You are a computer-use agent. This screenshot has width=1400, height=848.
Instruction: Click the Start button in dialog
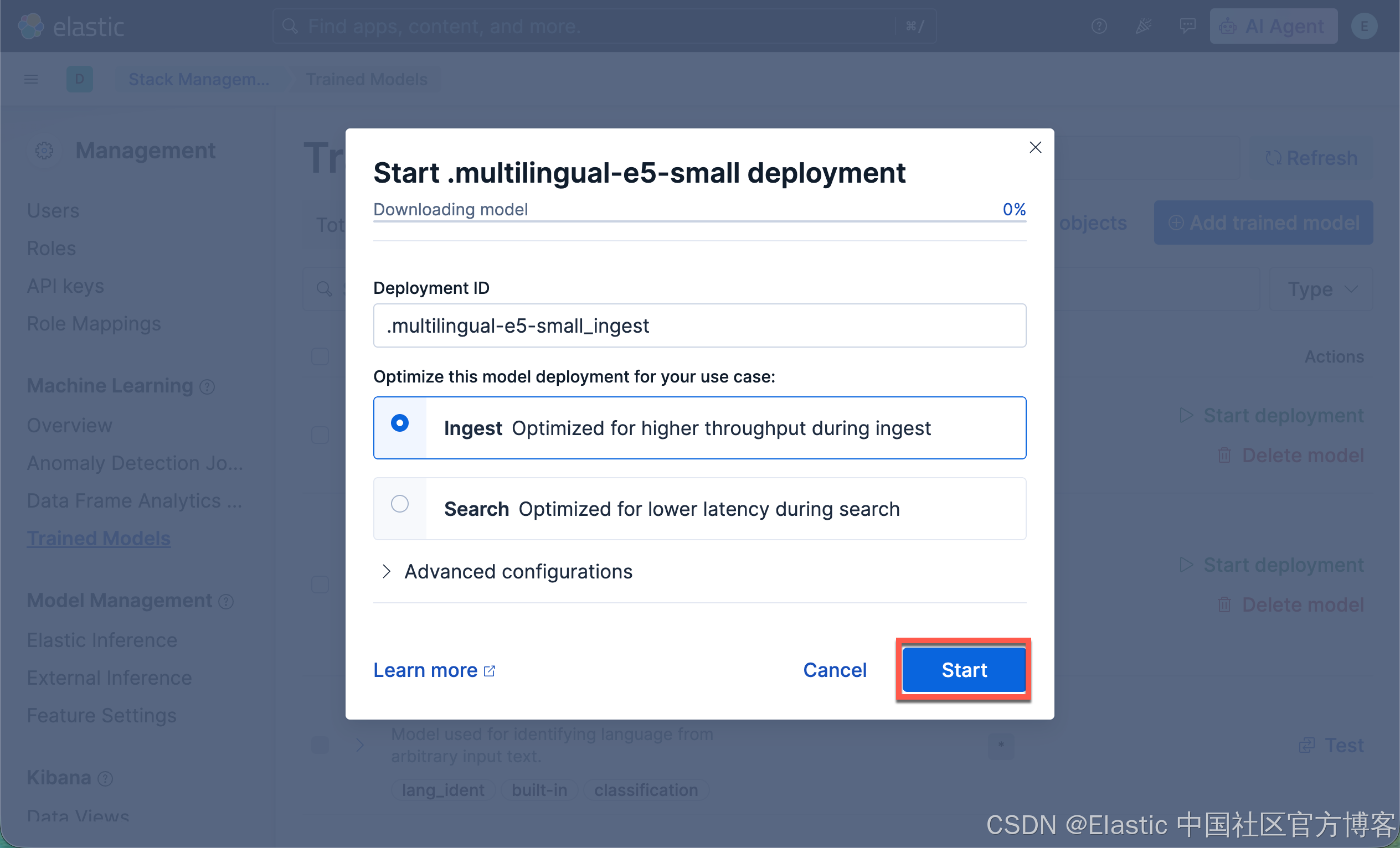point(964,670)
